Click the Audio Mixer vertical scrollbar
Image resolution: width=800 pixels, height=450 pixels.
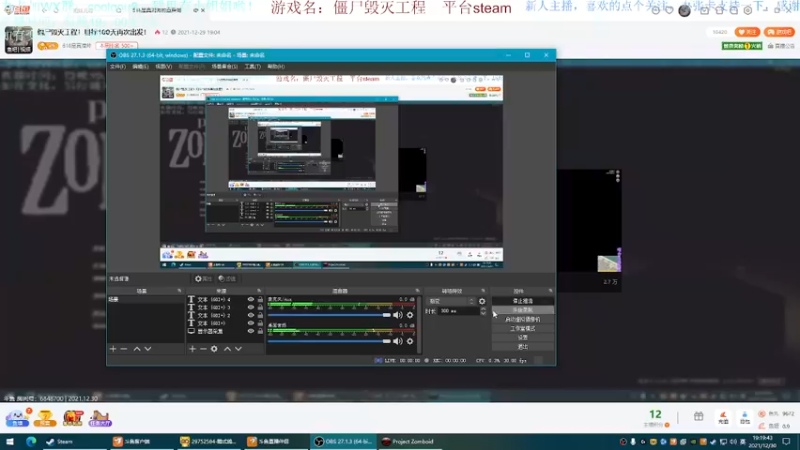[420, 324]
